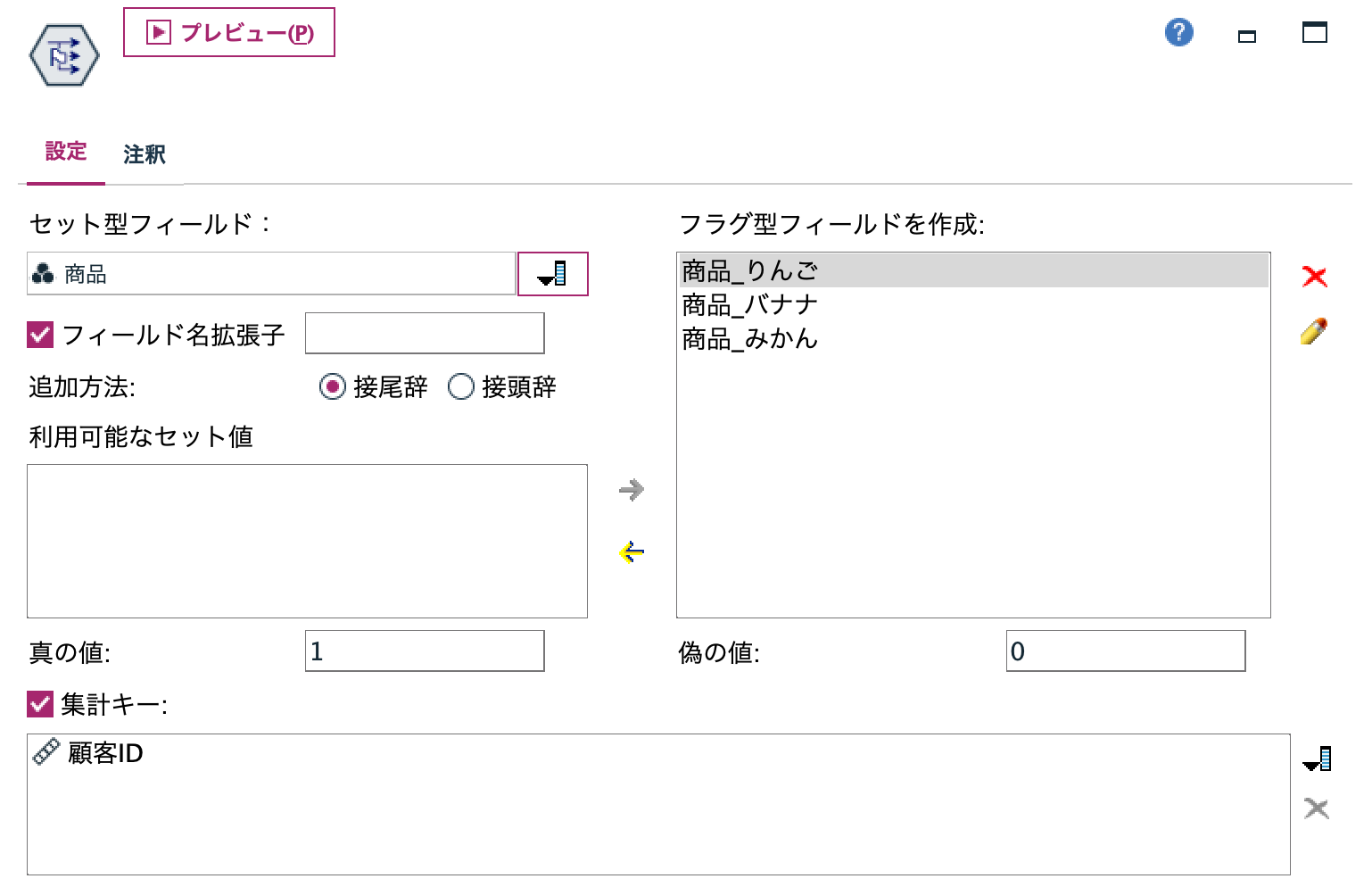Click the Set to Flag node icon
This screenshot has width=1372, height=887.
pyautogui.click(x=65, y=54)
